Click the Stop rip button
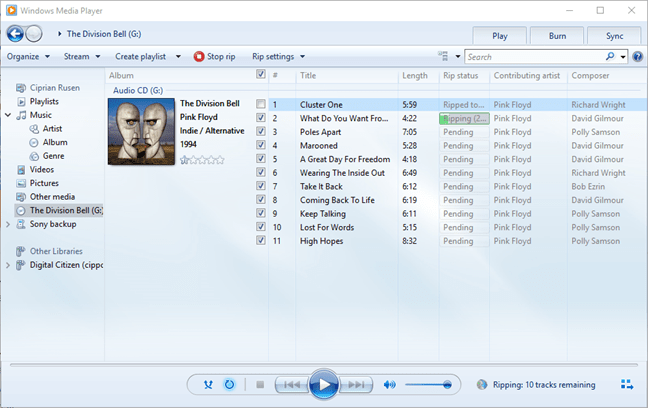Screen dimensions: 648x408 click(x=214, y=57)
